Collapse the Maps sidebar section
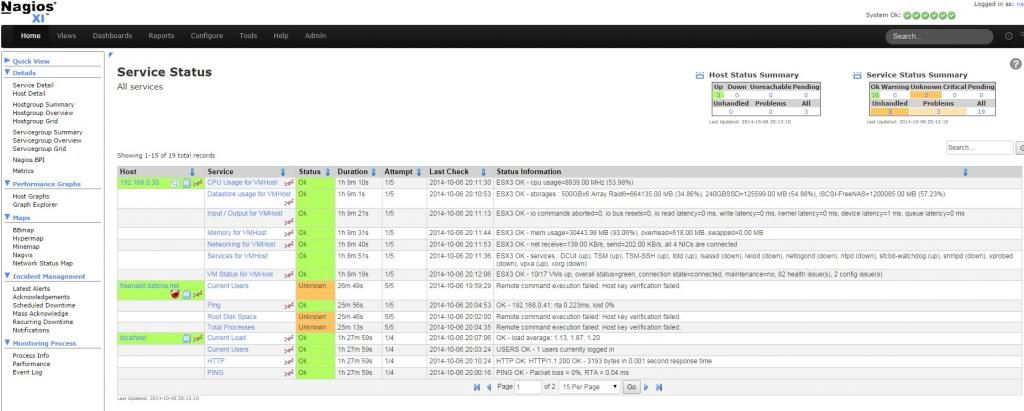Screen dimensions: 1024x411 coord(8,217)
